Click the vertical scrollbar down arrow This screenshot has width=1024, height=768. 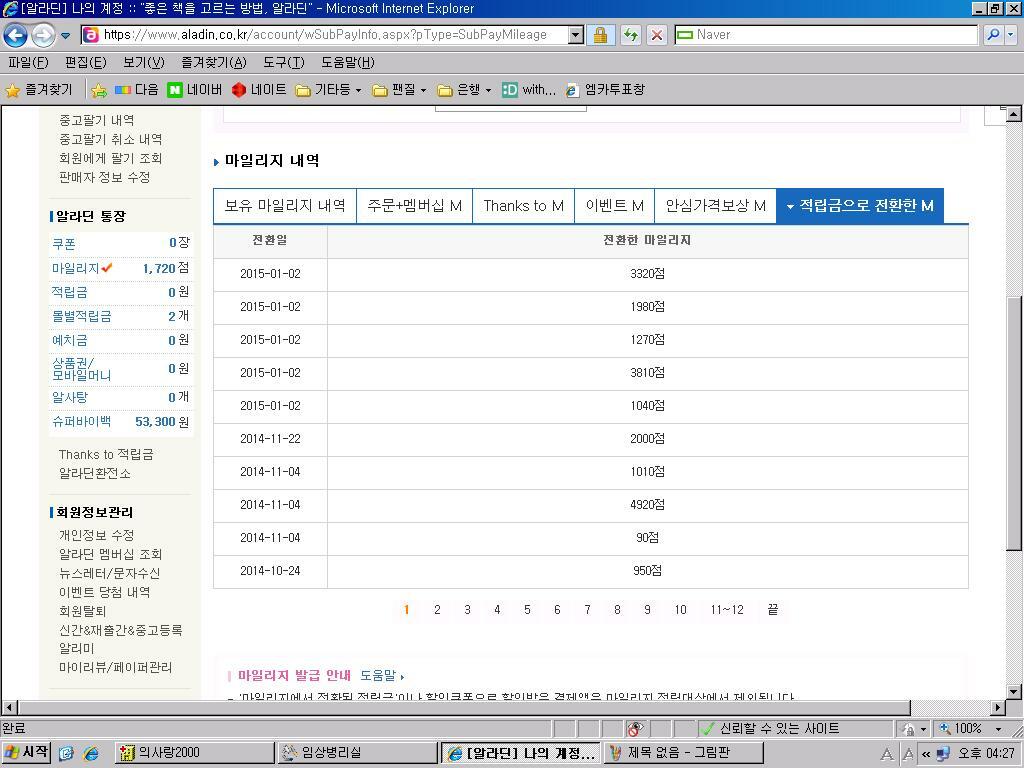tap(1013, 692)
